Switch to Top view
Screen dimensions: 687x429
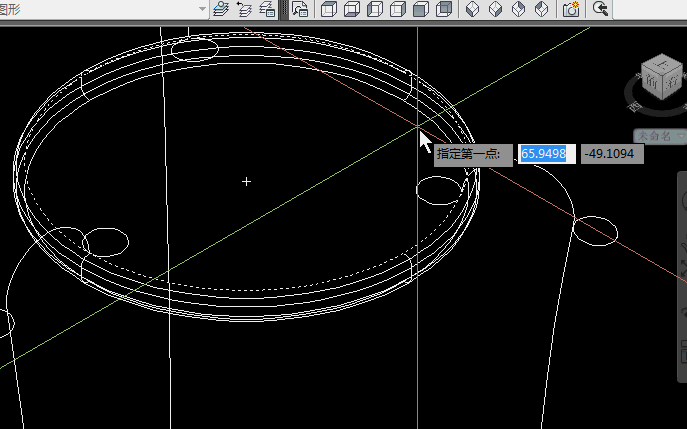pyautogui.click(x=328, y=9)
